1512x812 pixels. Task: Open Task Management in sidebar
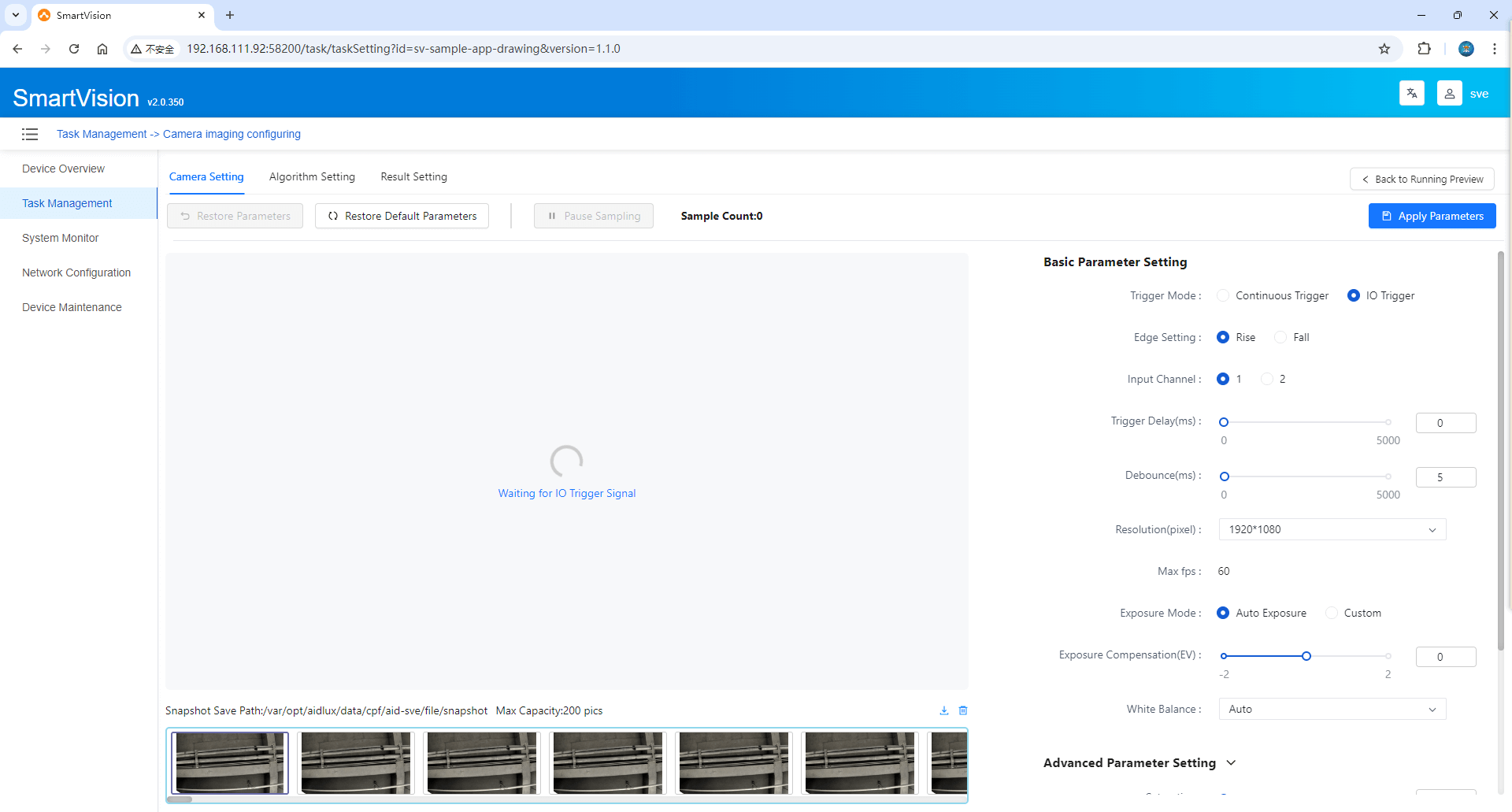point(79,203)
